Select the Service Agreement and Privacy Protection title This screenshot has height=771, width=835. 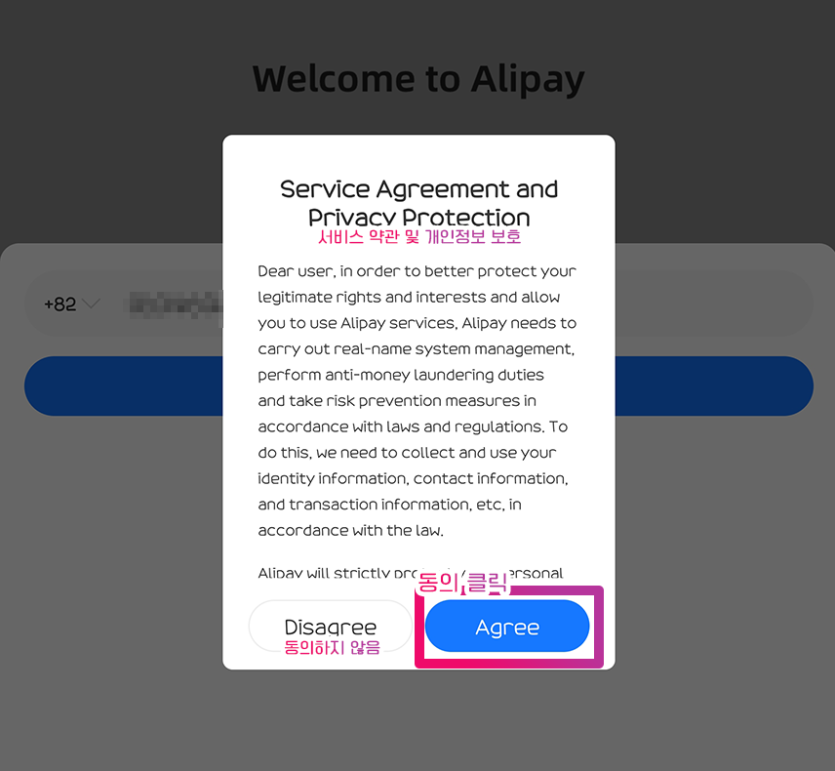(419, 203)
